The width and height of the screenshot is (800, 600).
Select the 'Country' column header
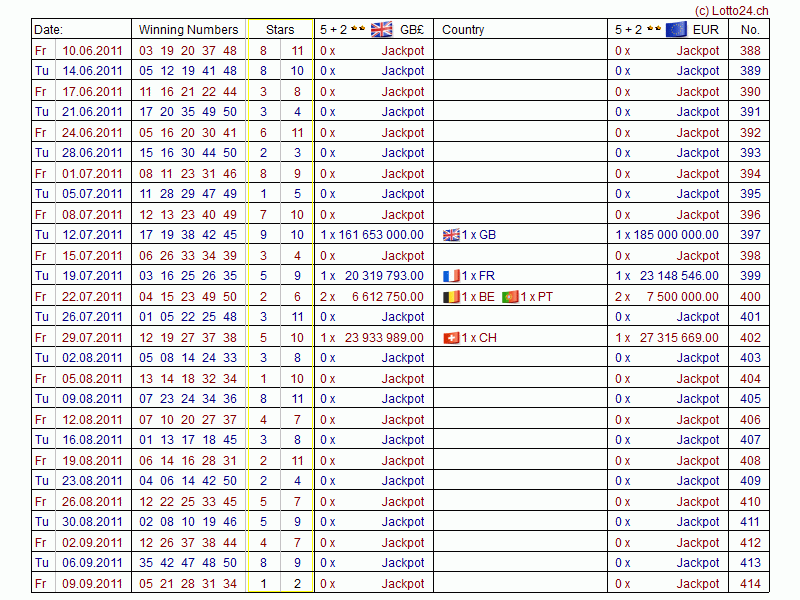(463, 30)
